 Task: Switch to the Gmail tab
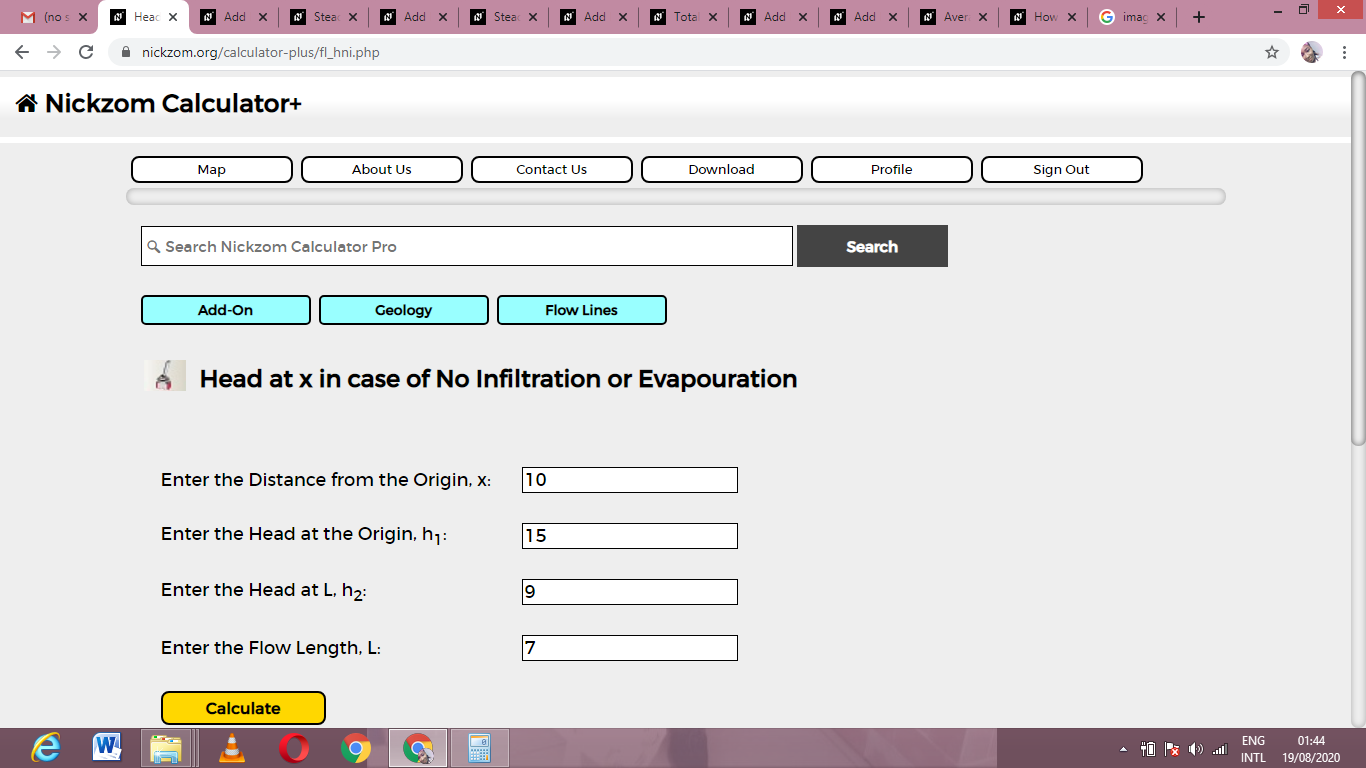click(x=52, y=17)
